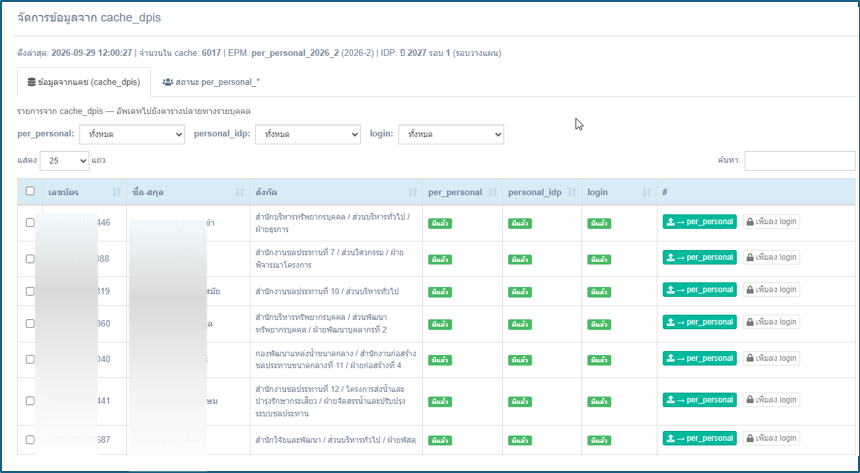The image size is (860, 473).
Task: Click personal_idp มีแล้ว badge in กองพัฒนาแหล่งน้ำขนาดกลาง row
Action: 519,361
